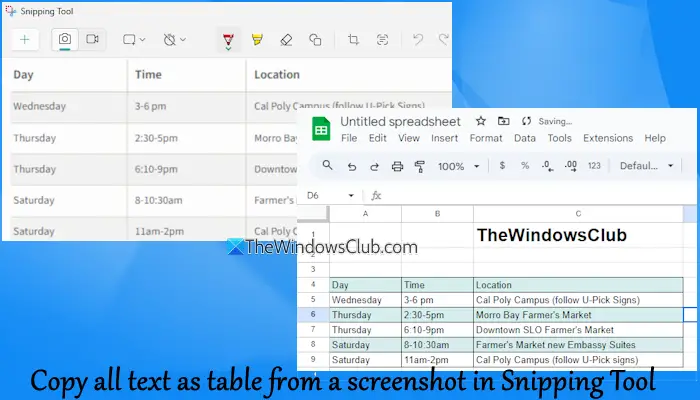Screen dimensions: 700x400
Task: Open the snip delay timer dropdown
Action: click(x=174, y=40)
